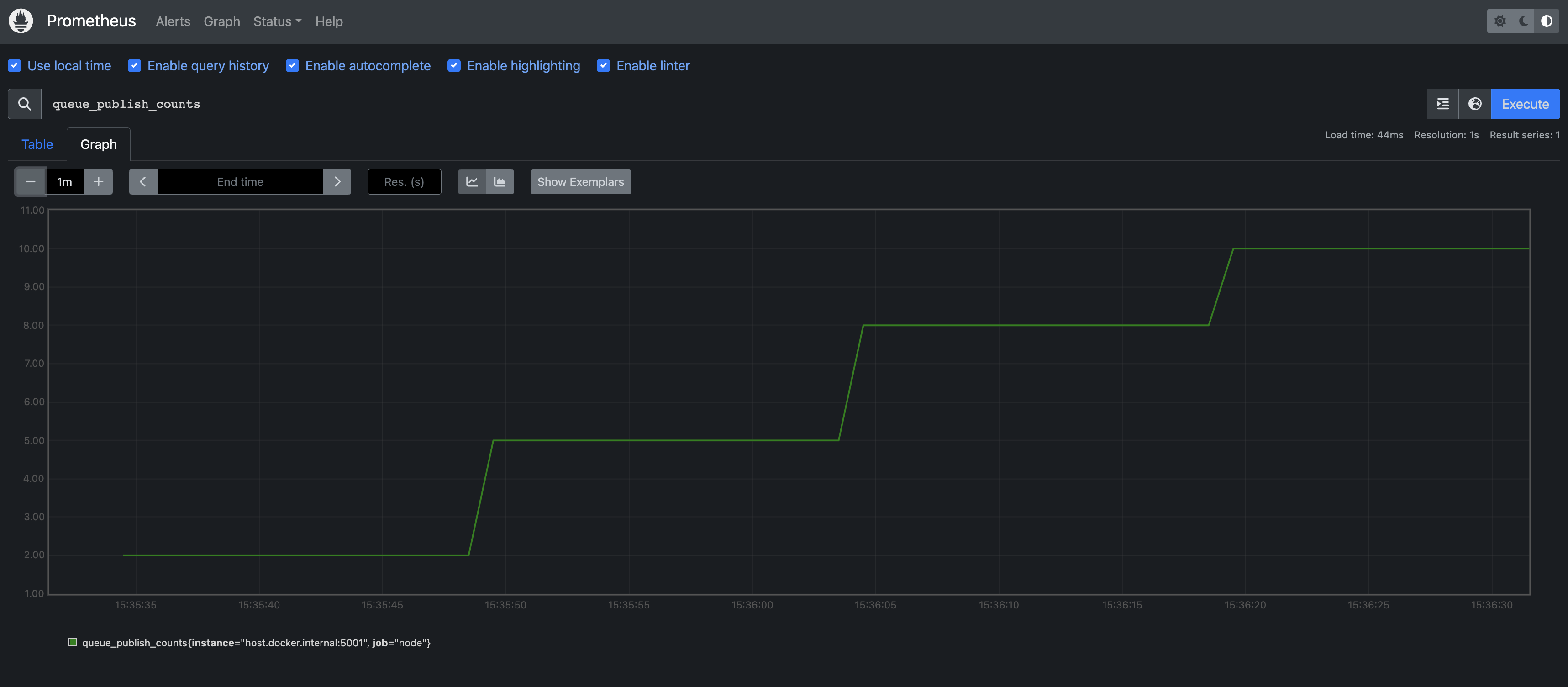
Task: Uncheck Enable autocomplete
Action: click(293, 65)
